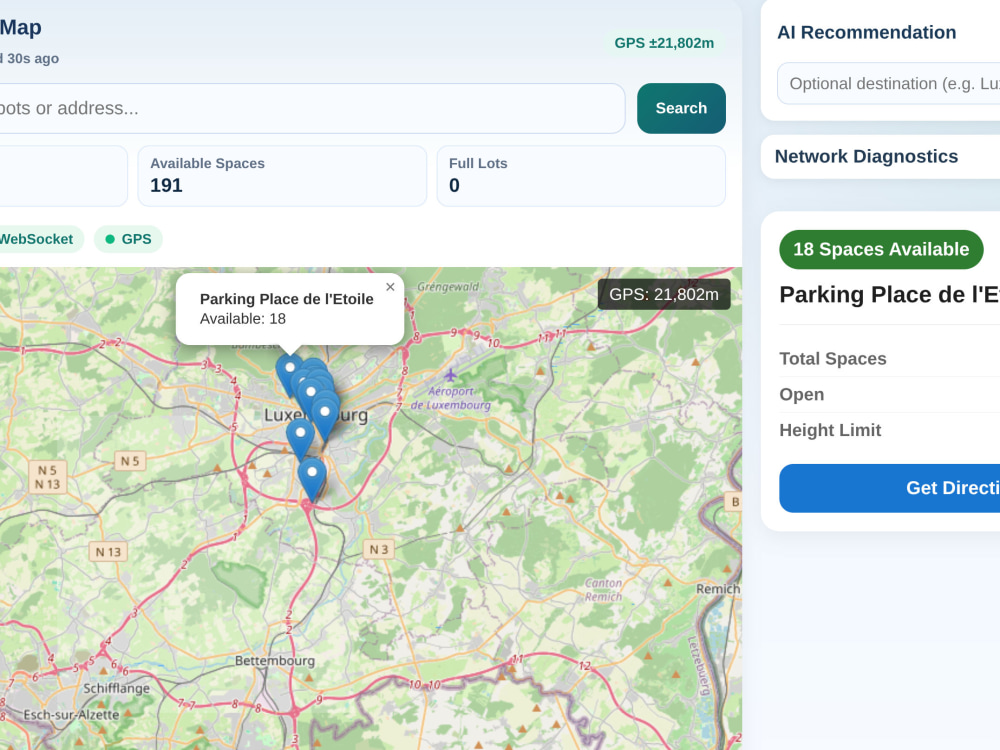The height and width of the screenshot is (750, 1000).
Task: Click the Esch-sur-Alzette label on map
Action: coord(71,714)
